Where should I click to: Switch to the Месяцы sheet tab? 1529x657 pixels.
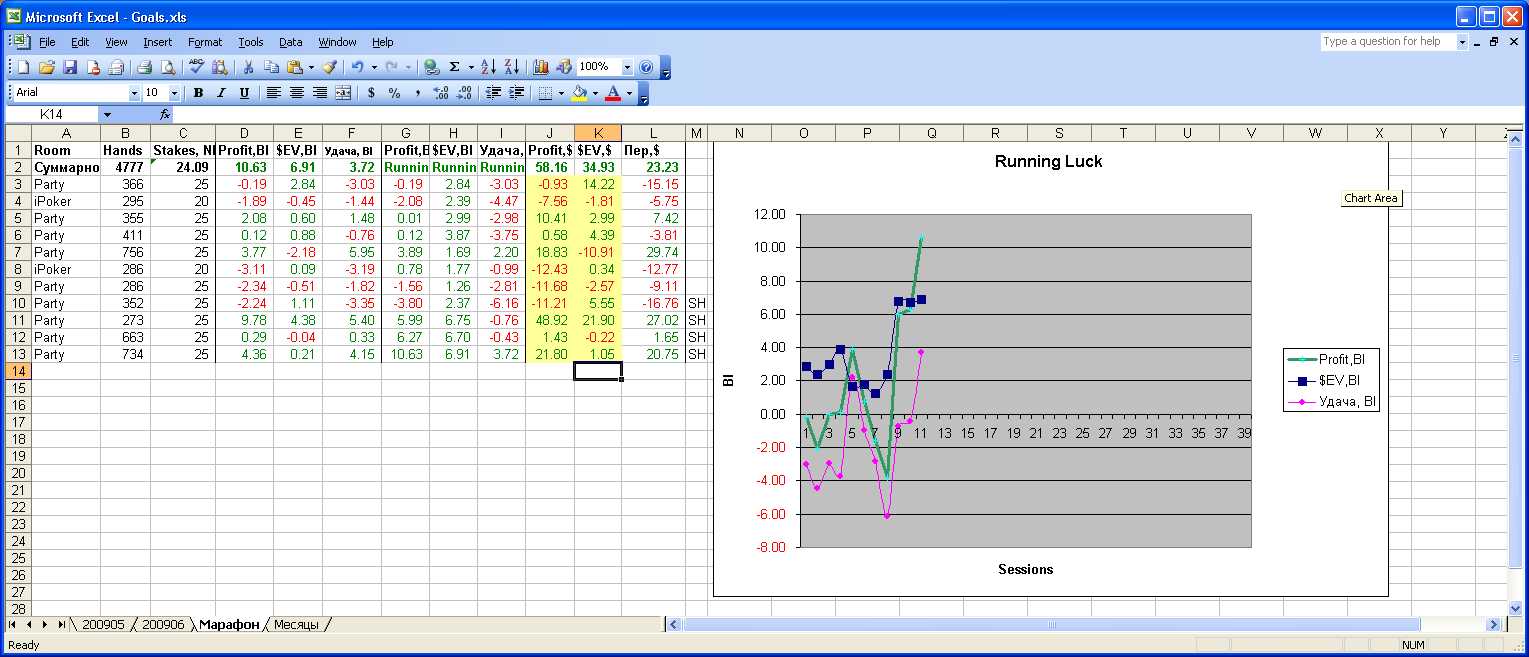tap(296, 624)
